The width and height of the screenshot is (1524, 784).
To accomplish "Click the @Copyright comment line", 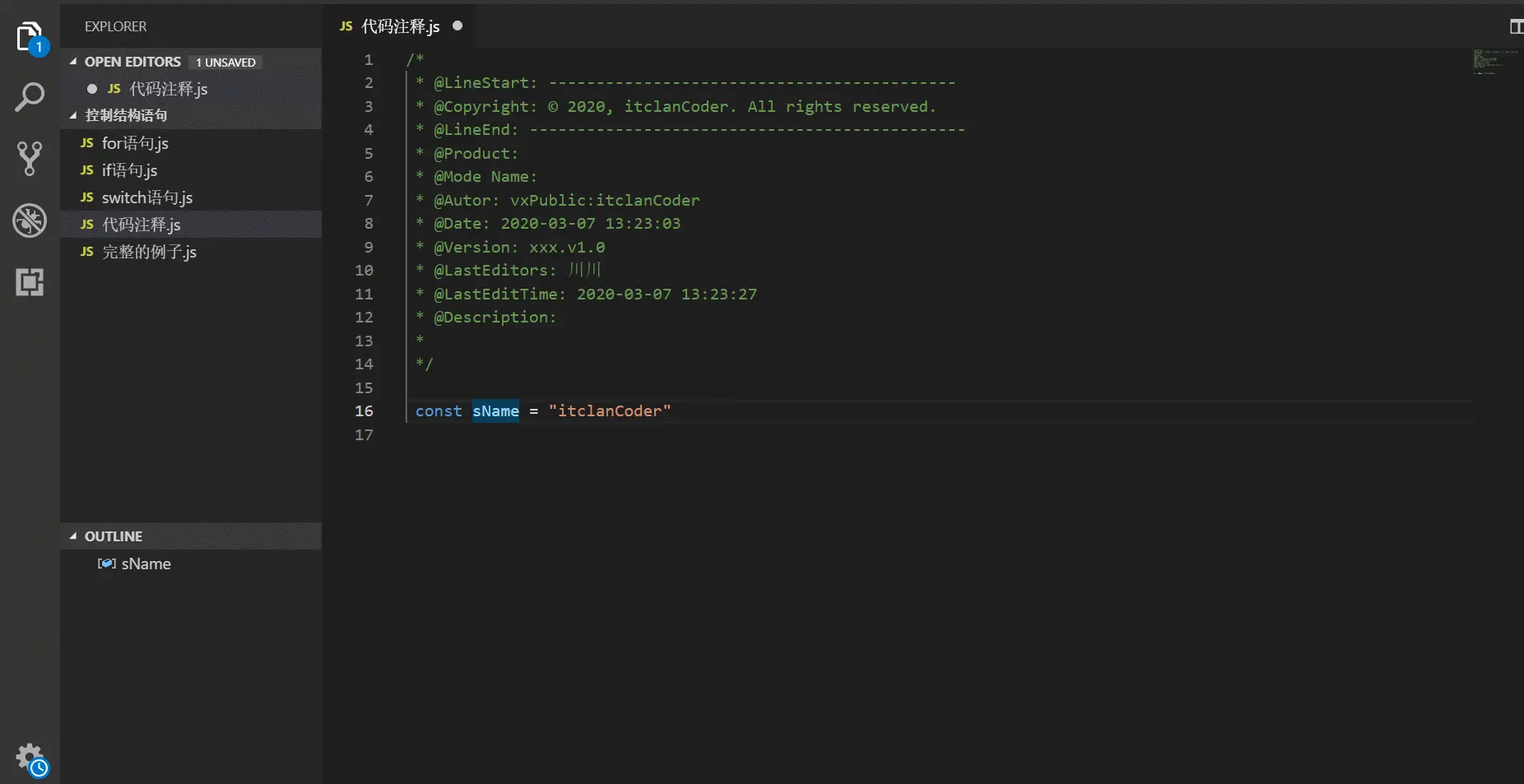I will click(676, 107).
